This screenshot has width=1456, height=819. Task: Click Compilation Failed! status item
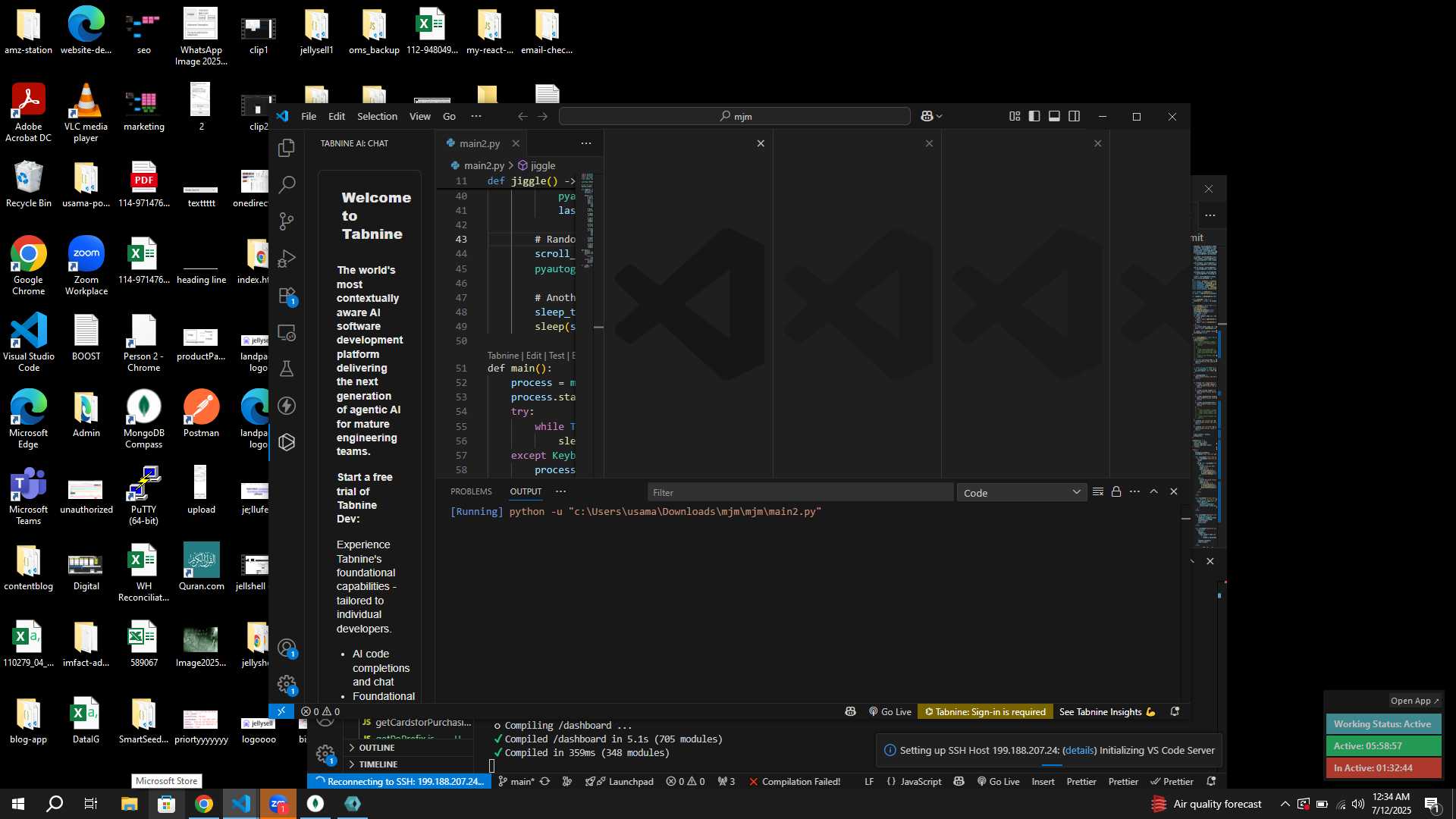point(794,781)
